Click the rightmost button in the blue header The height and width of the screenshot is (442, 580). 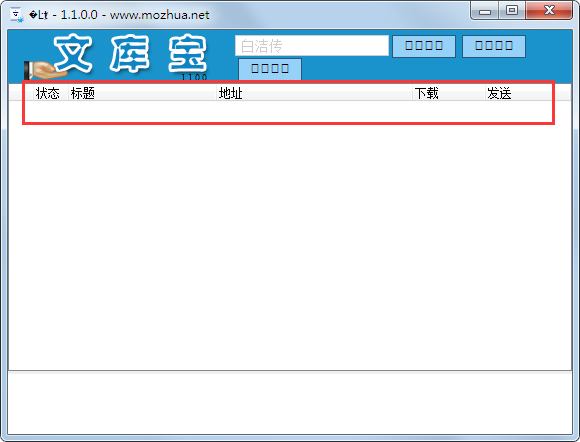[494, 46]
